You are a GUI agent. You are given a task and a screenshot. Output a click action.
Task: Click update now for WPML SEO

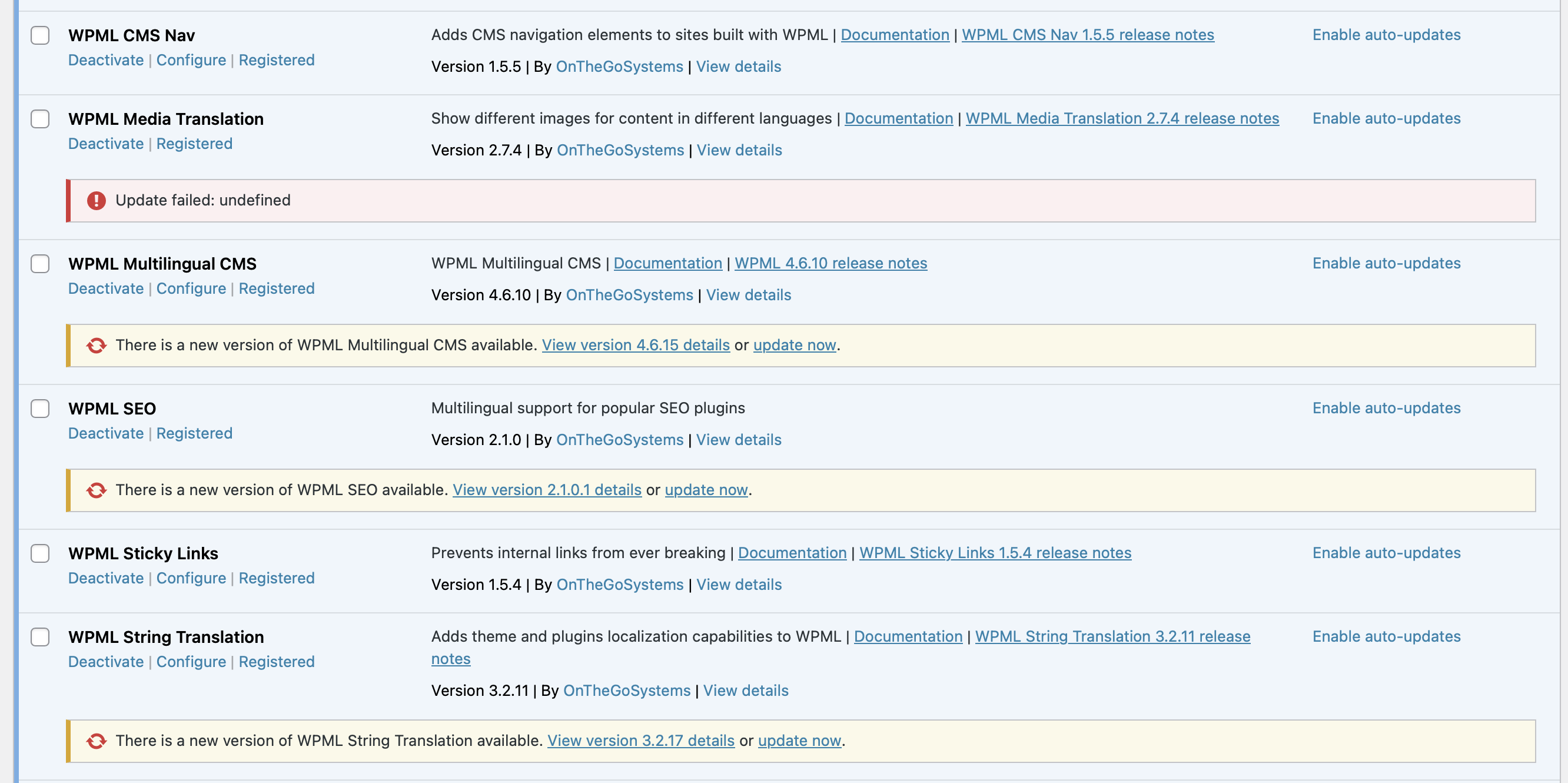[706, 490]
